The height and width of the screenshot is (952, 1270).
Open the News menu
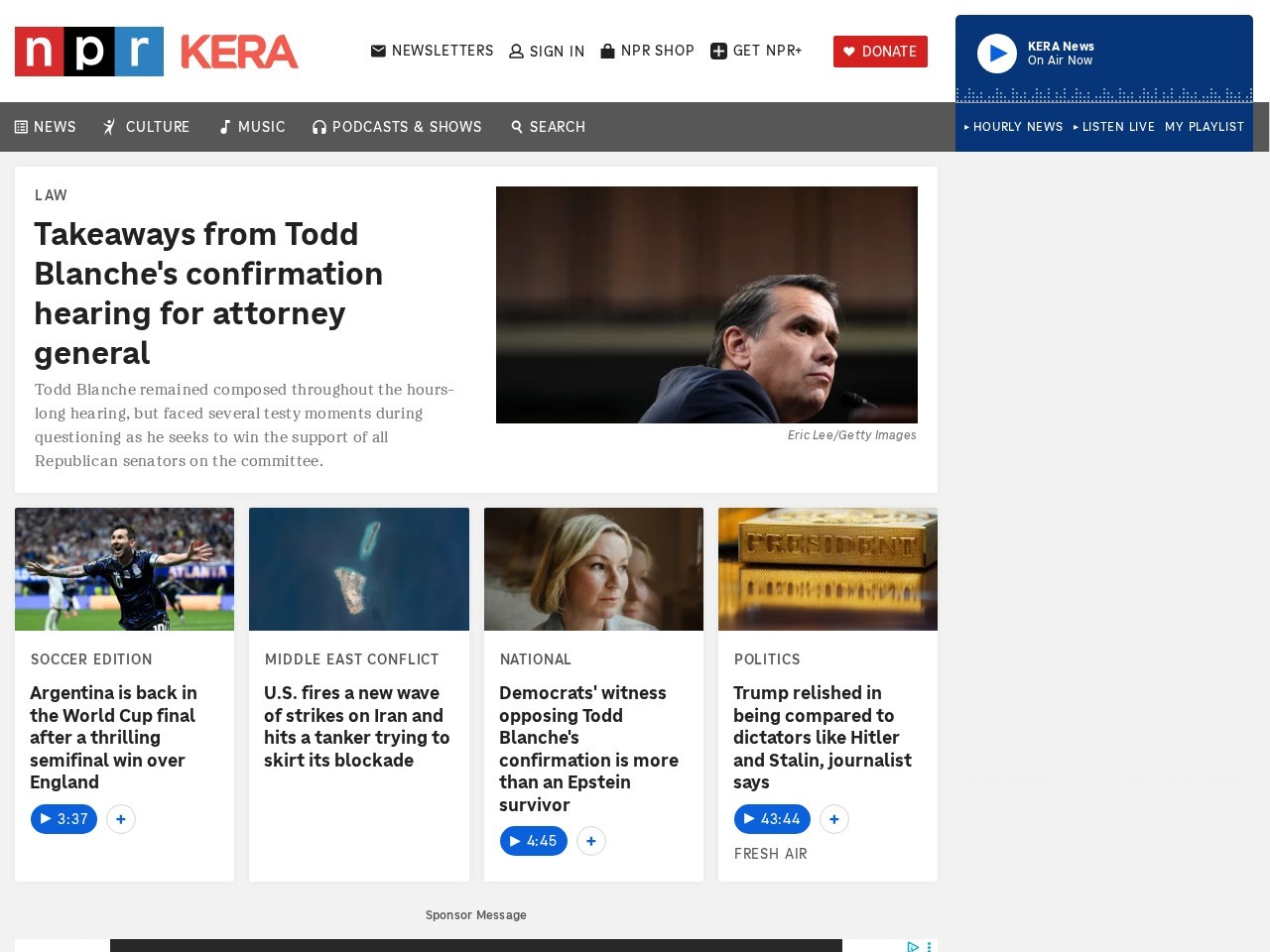point(46,127)
